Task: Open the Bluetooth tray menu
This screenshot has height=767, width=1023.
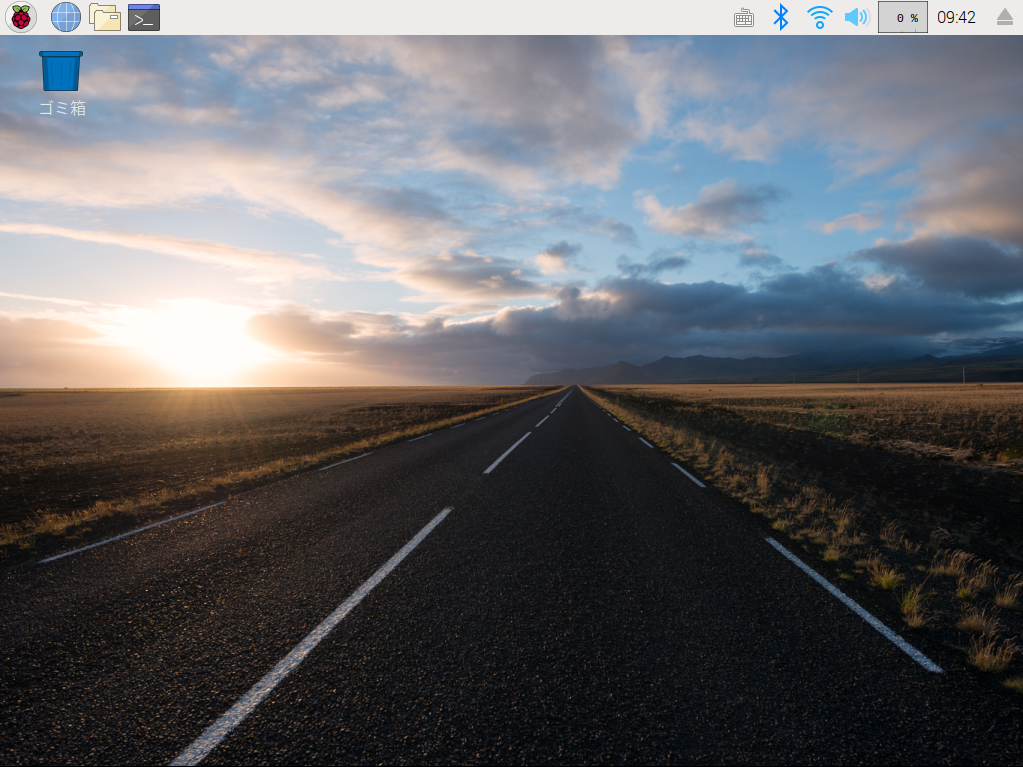Action: click(x=781, y=17)
